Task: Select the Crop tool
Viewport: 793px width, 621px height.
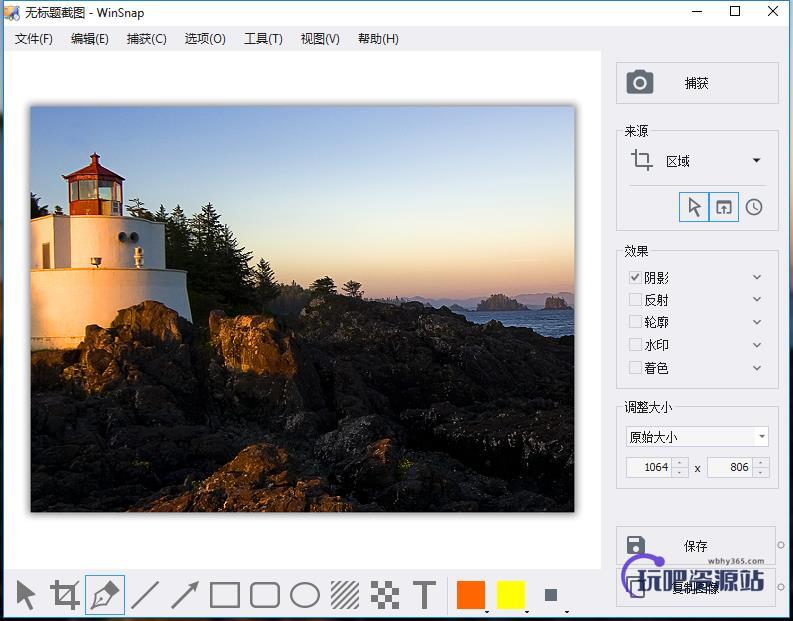Action: point(65,595)
